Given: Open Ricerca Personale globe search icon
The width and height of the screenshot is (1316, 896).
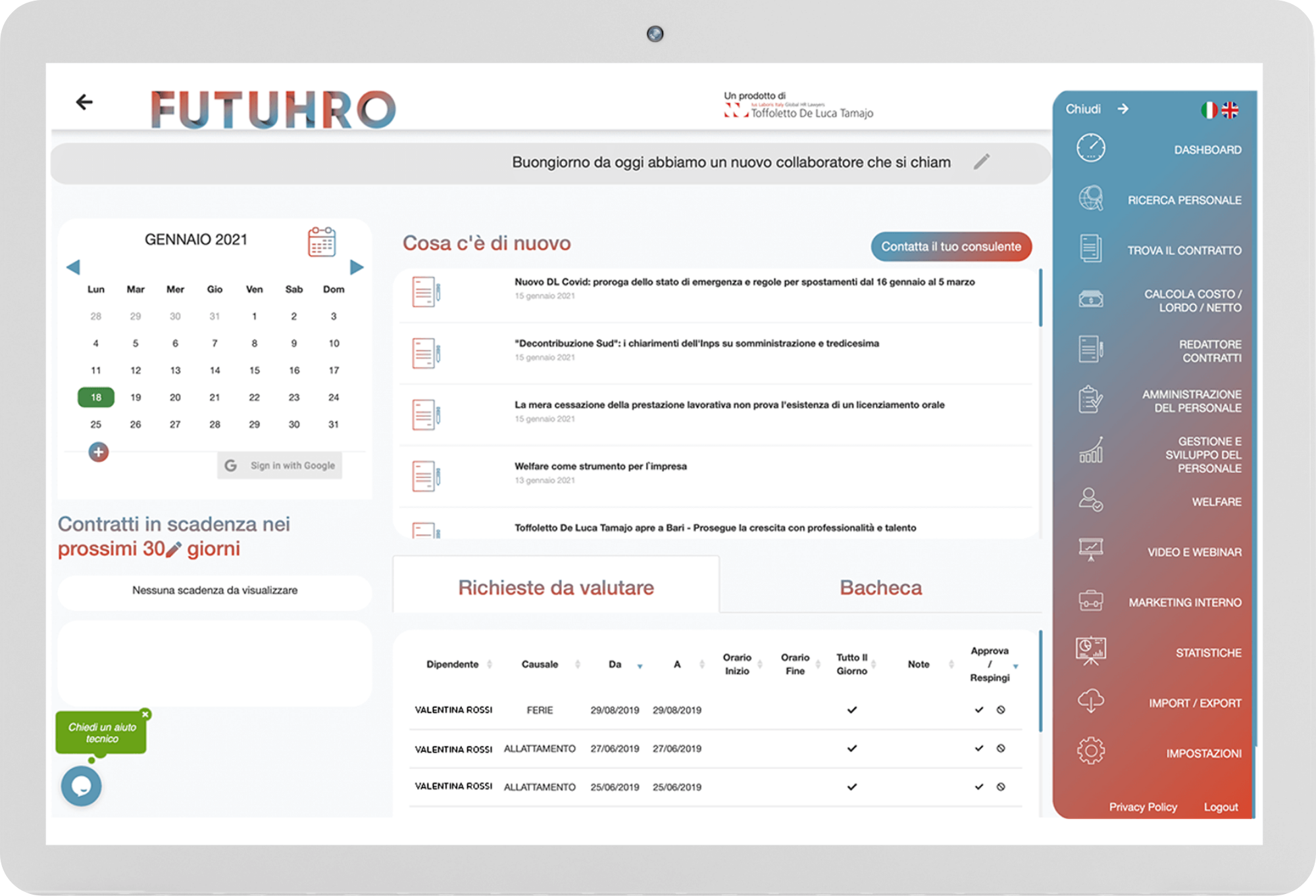Looking at the screenshot, I should (1091, 198).
